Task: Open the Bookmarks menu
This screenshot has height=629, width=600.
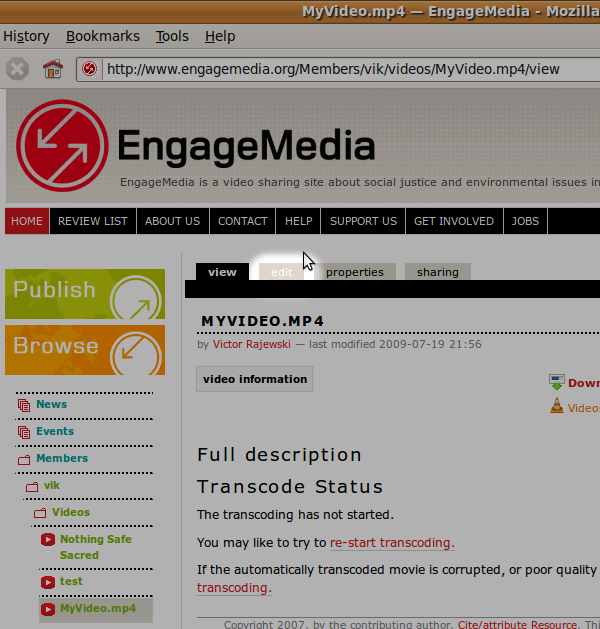Action: tap(103, 37)
